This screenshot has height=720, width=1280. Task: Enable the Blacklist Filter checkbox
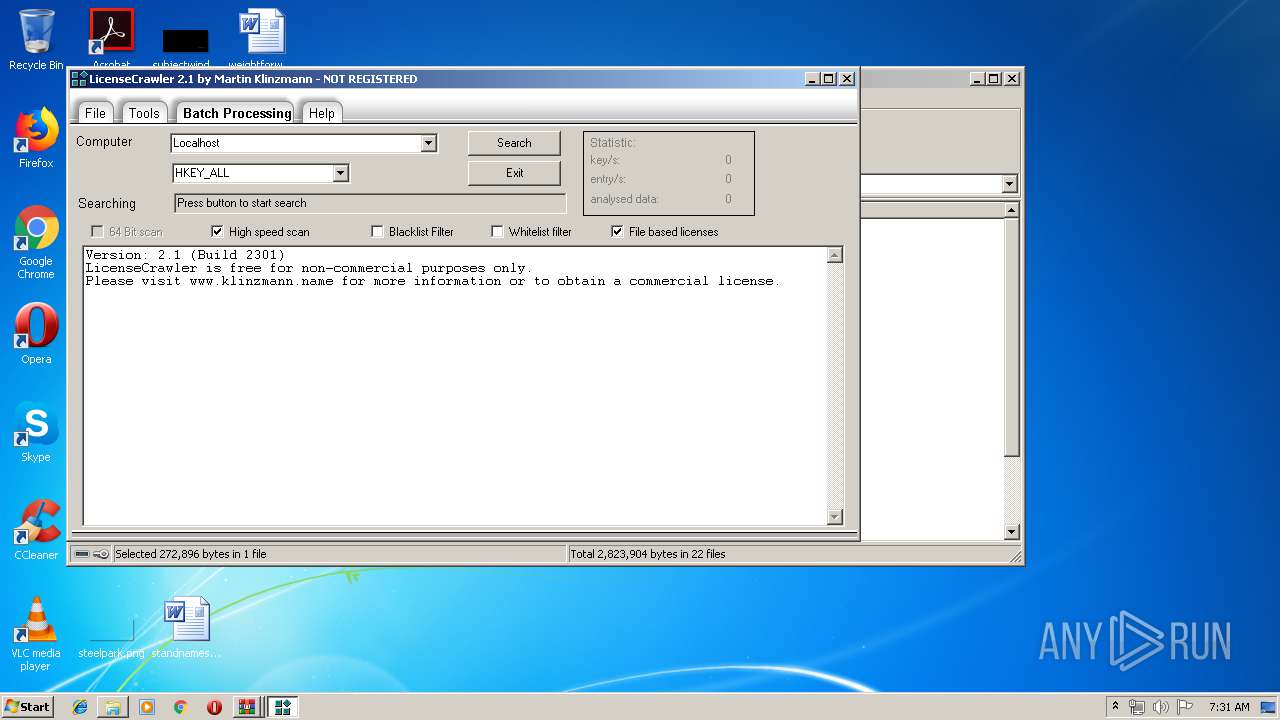click(x=377, y=231)
